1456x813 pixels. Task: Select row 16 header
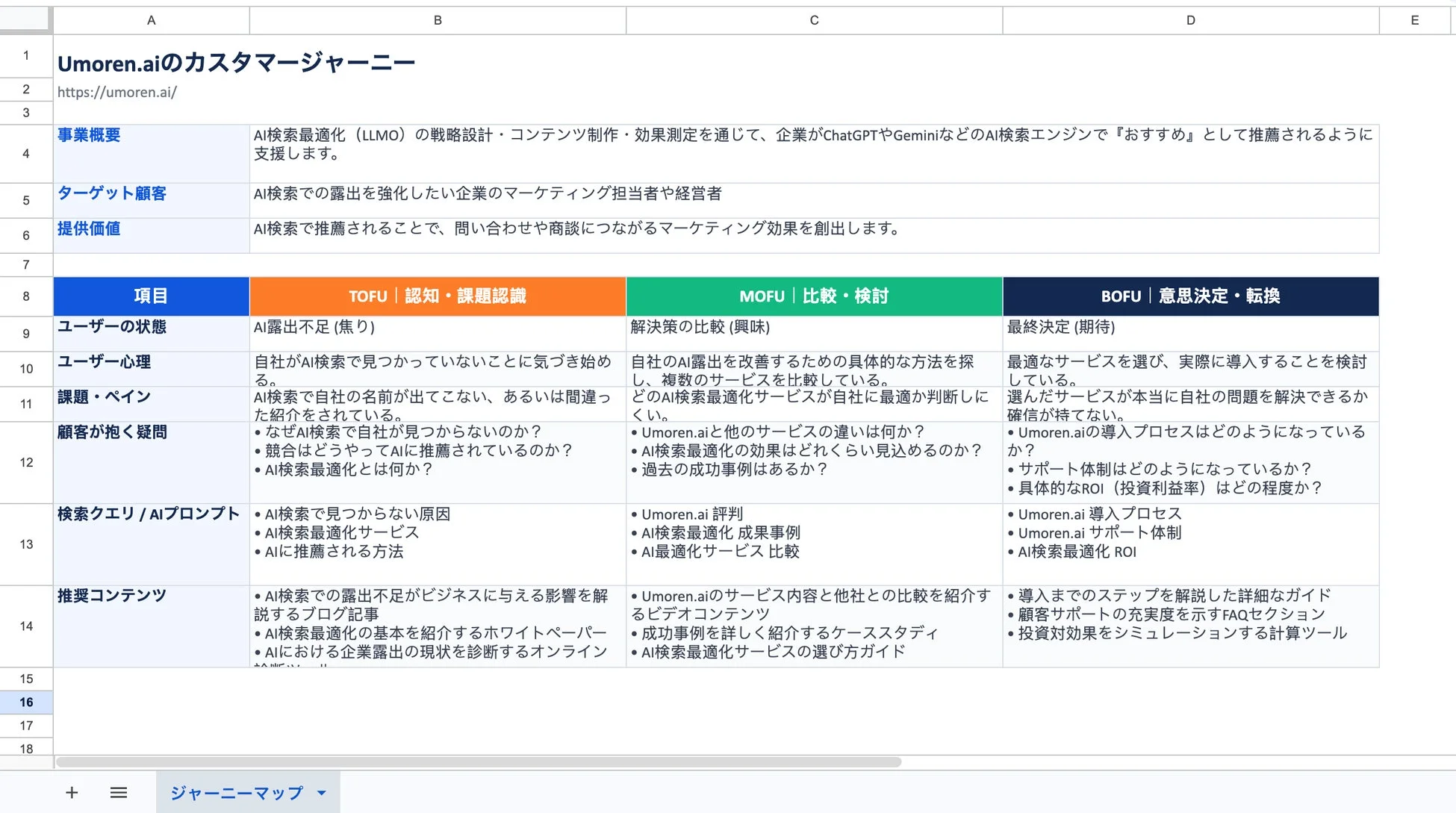tap(26, 702)
